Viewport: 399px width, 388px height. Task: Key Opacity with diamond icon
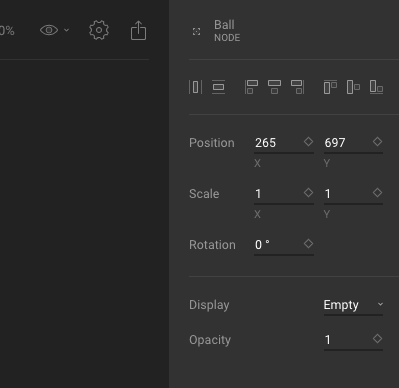(377, 339)
